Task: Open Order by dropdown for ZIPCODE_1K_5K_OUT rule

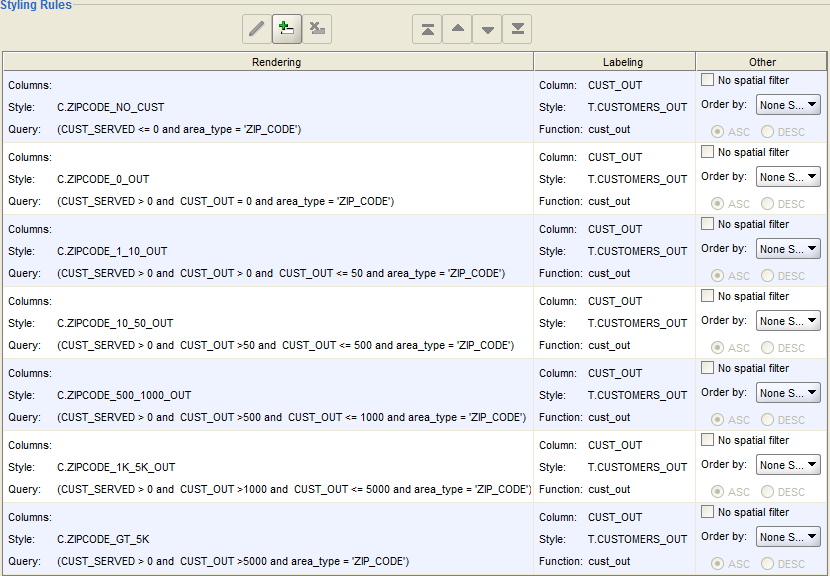Action: pos(788,465)
